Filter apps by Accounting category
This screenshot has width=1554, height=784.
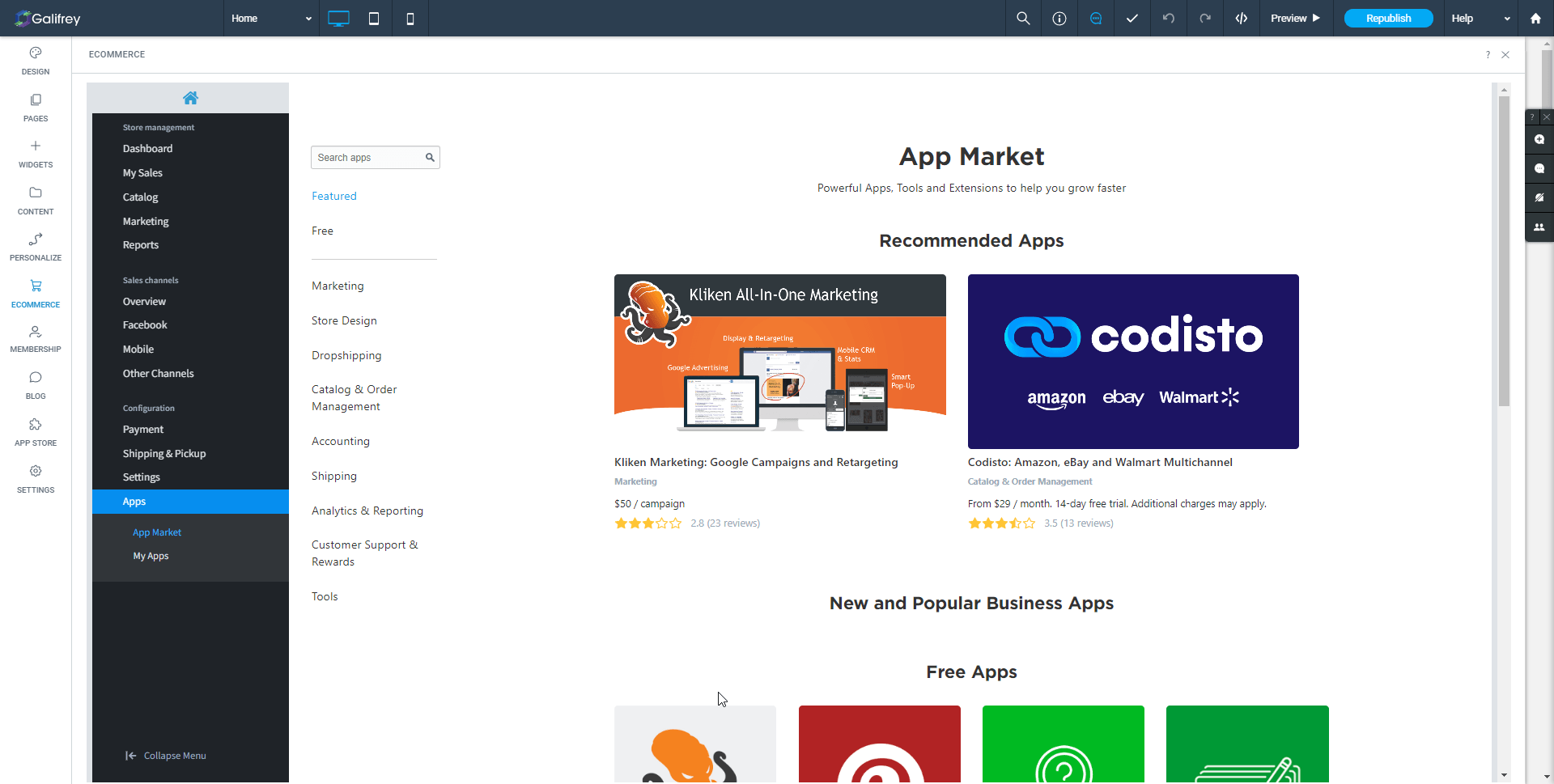(x=341, y=442)
